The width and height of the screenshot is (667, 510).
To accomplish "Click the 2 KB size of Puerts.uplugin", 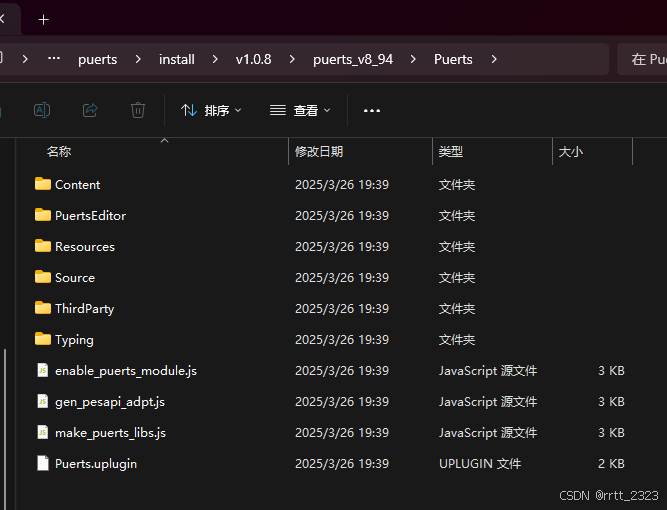I will (611, 464).
